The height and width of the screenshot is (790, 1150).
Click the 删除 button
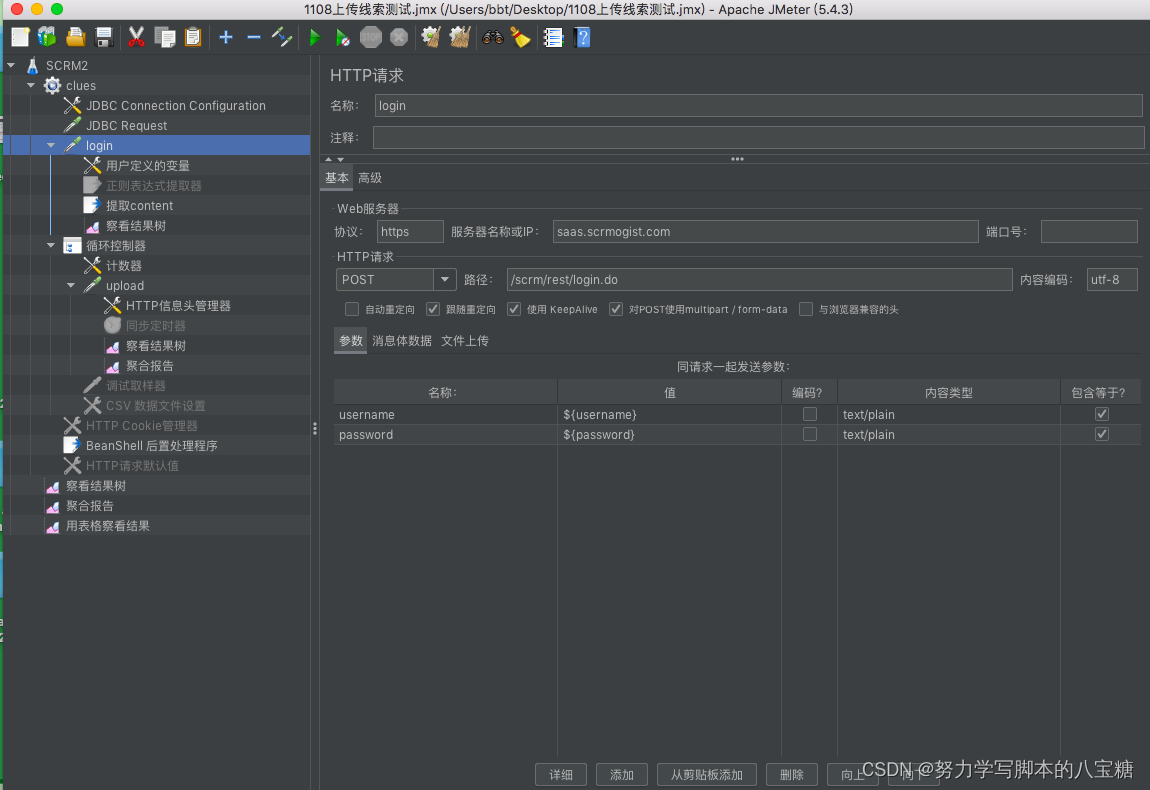click(x=791, y=775)
